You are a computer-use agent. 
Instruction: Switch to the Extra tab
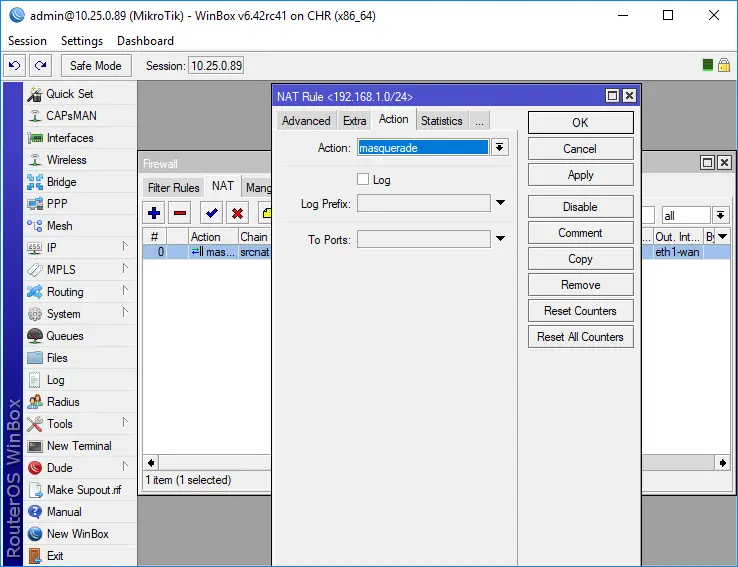(354, 121)
